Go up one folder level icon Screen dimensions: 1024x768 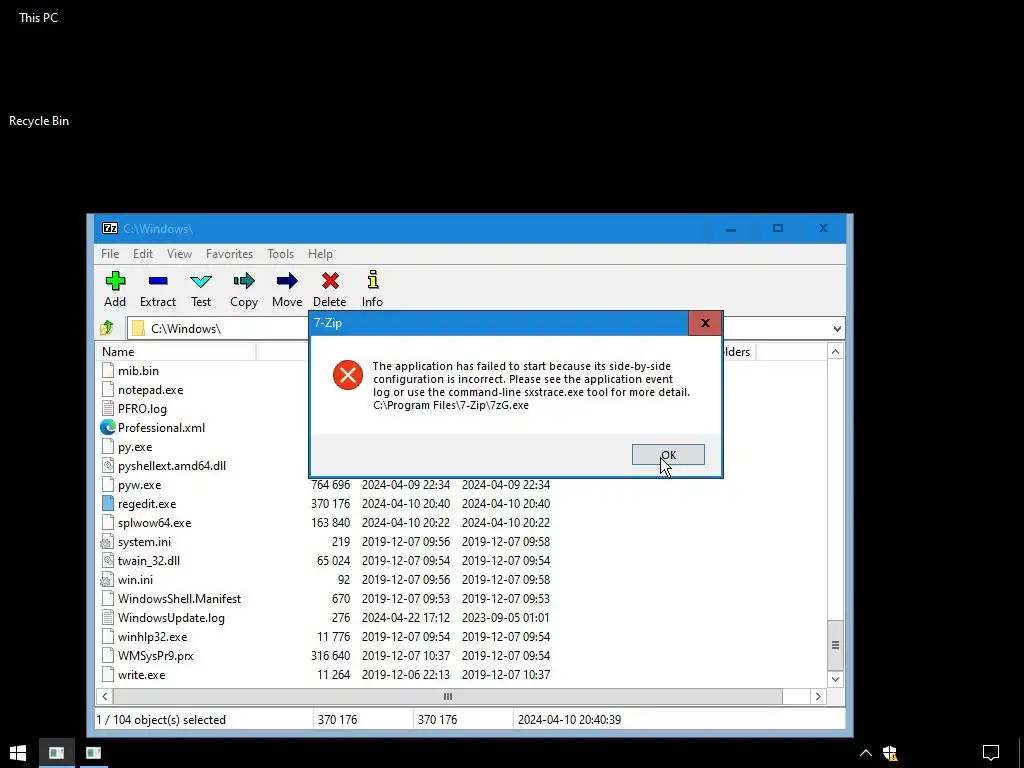(107, 328)
